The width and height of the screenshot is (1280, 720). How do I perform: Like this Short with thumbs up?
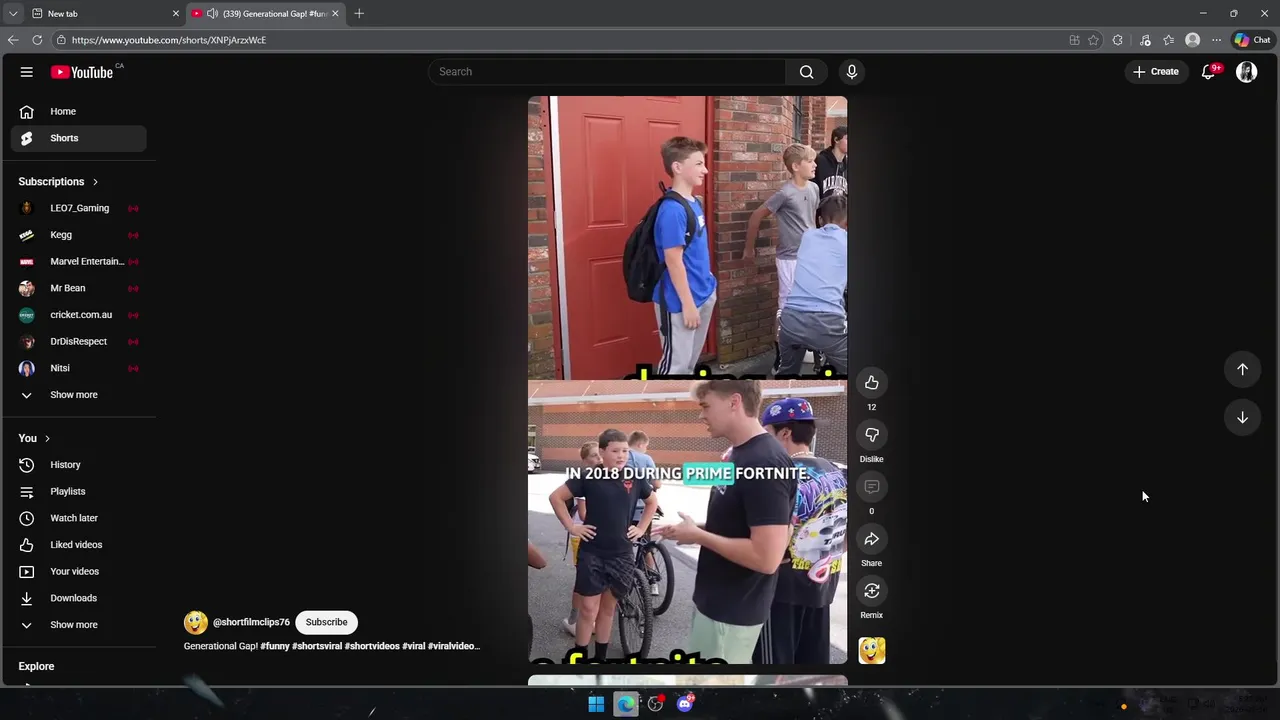click(x=872, y=383)
